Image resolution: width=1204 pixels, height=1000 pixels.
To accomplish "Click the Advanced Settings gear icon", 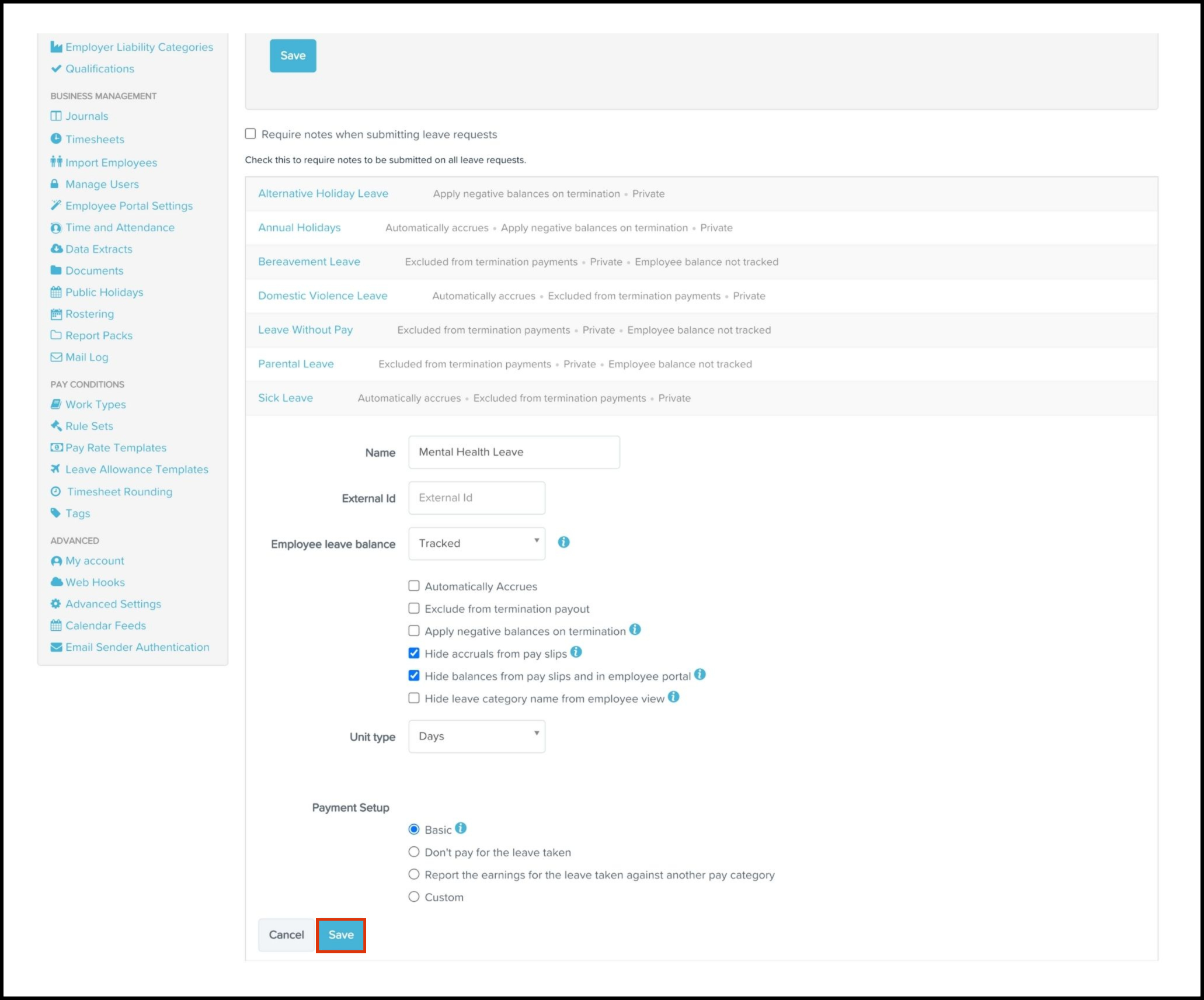I will [x=56, y=603].
